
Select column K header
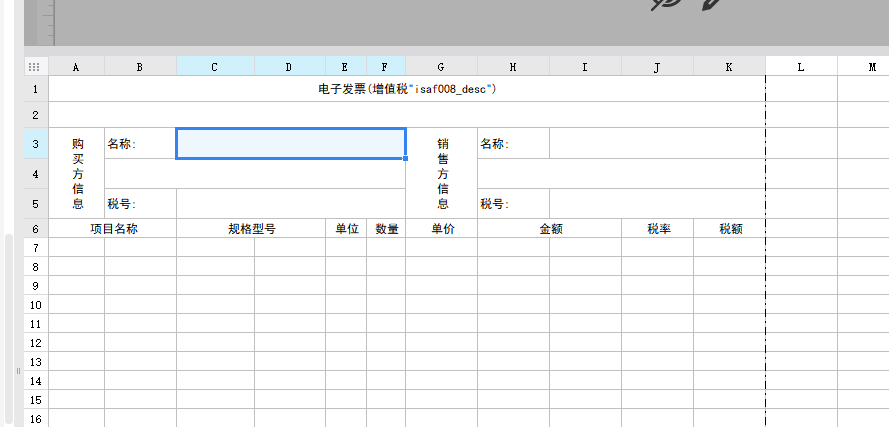[729, 67]
